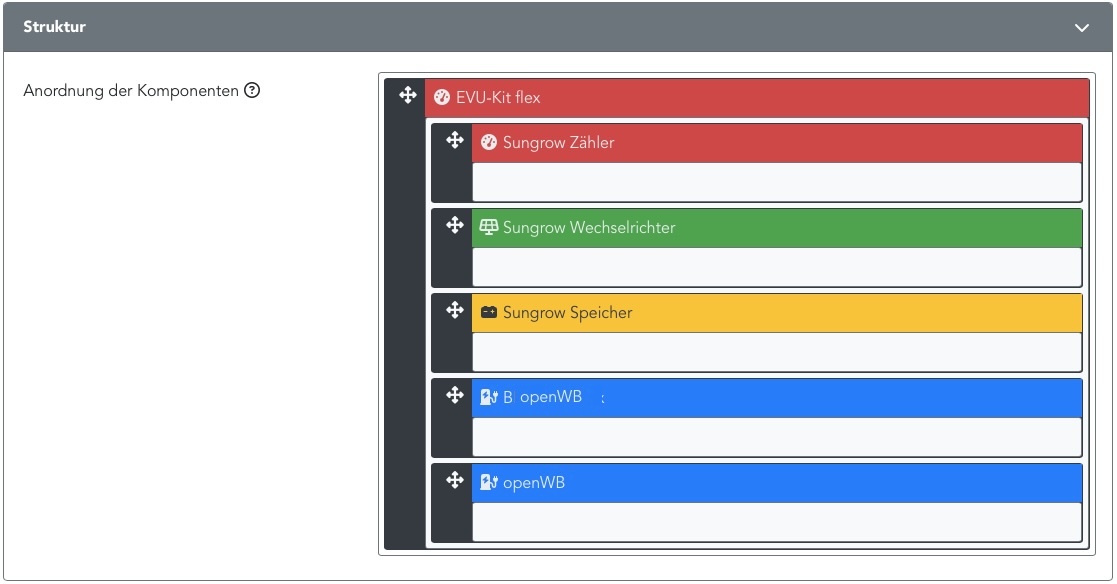Grab the move handle of Sungrow Speicher
The height and width of the screenshot is (584, 1117).
point(454,311)
